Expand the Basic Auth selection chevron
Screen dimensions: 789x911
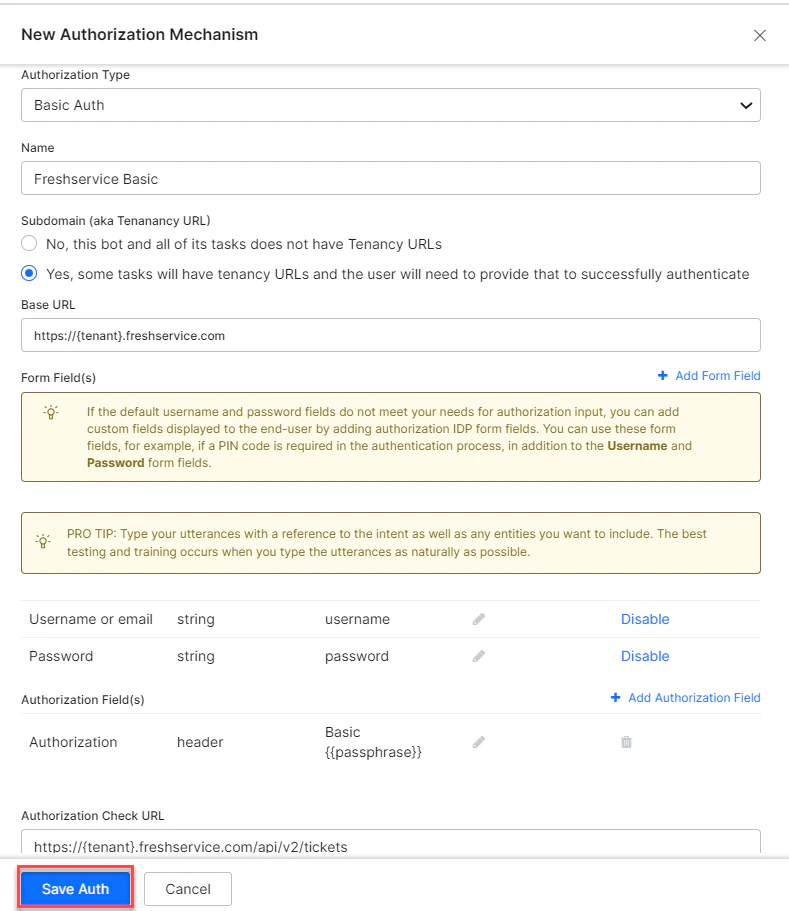pos(745,104)
